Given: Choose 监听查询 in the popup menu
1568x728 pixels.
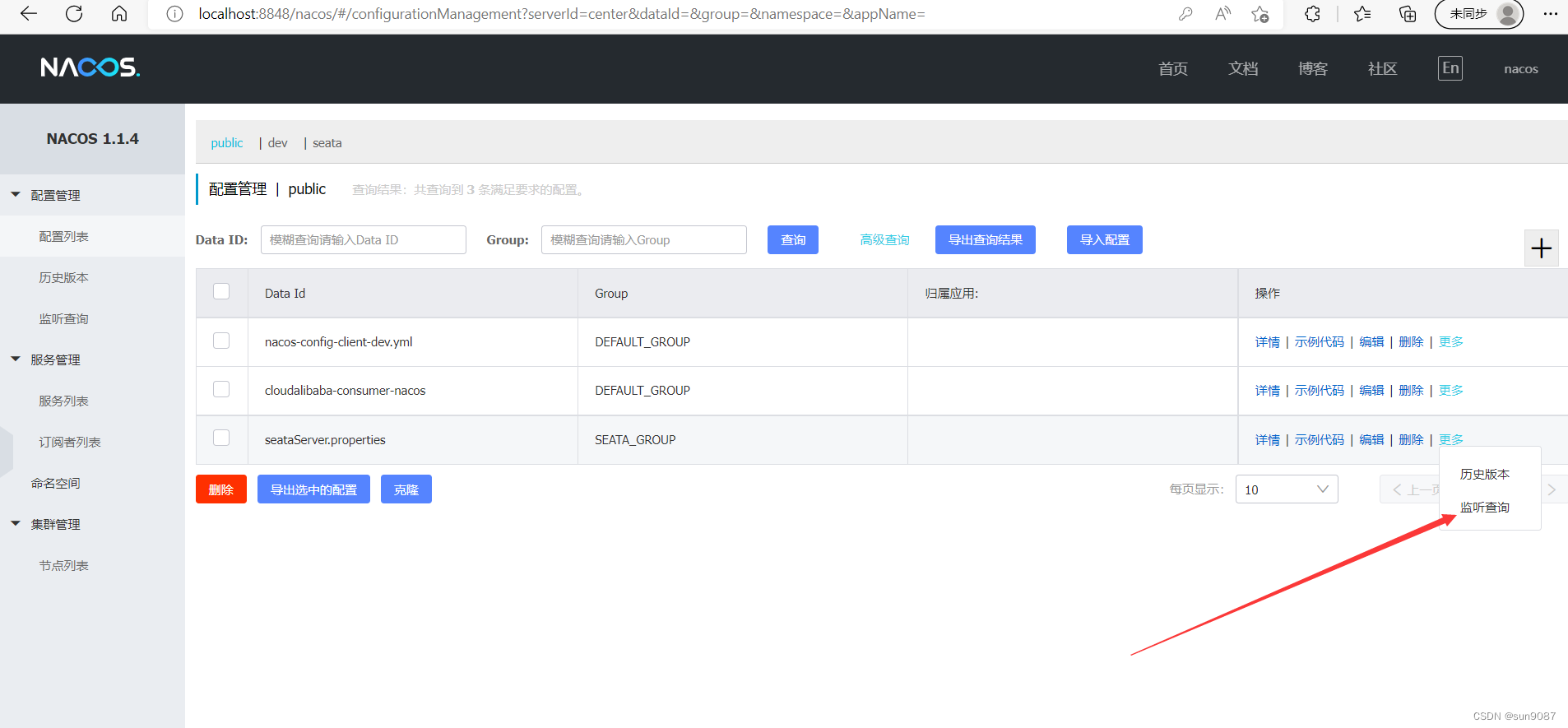Looking at the screenshot, I should (x=1485, y=507).
